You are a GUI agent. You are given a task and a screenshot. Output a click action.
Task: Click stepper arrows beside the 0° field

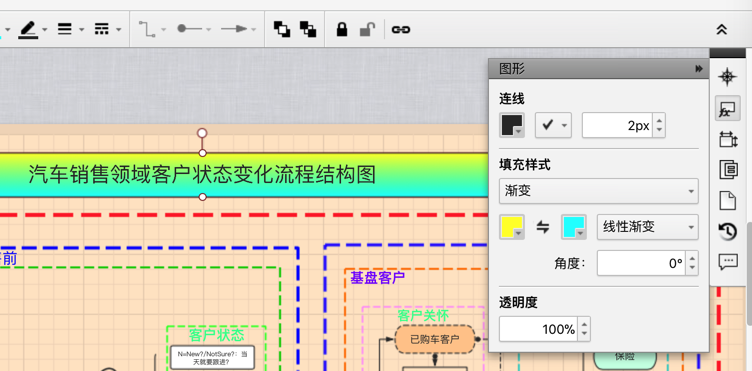(692, 263)
